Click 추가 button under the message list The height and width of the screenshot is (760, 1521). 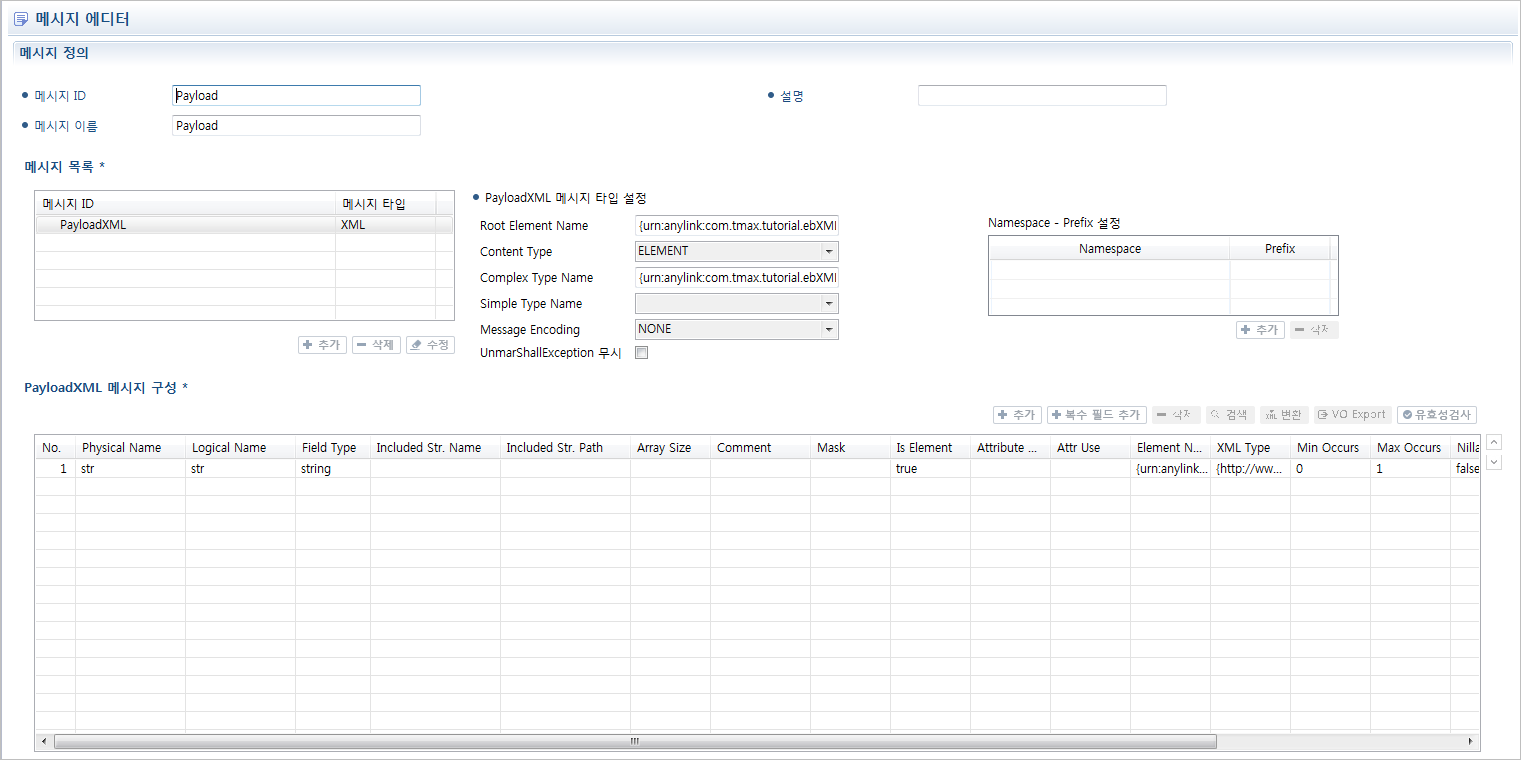point(322,345)
